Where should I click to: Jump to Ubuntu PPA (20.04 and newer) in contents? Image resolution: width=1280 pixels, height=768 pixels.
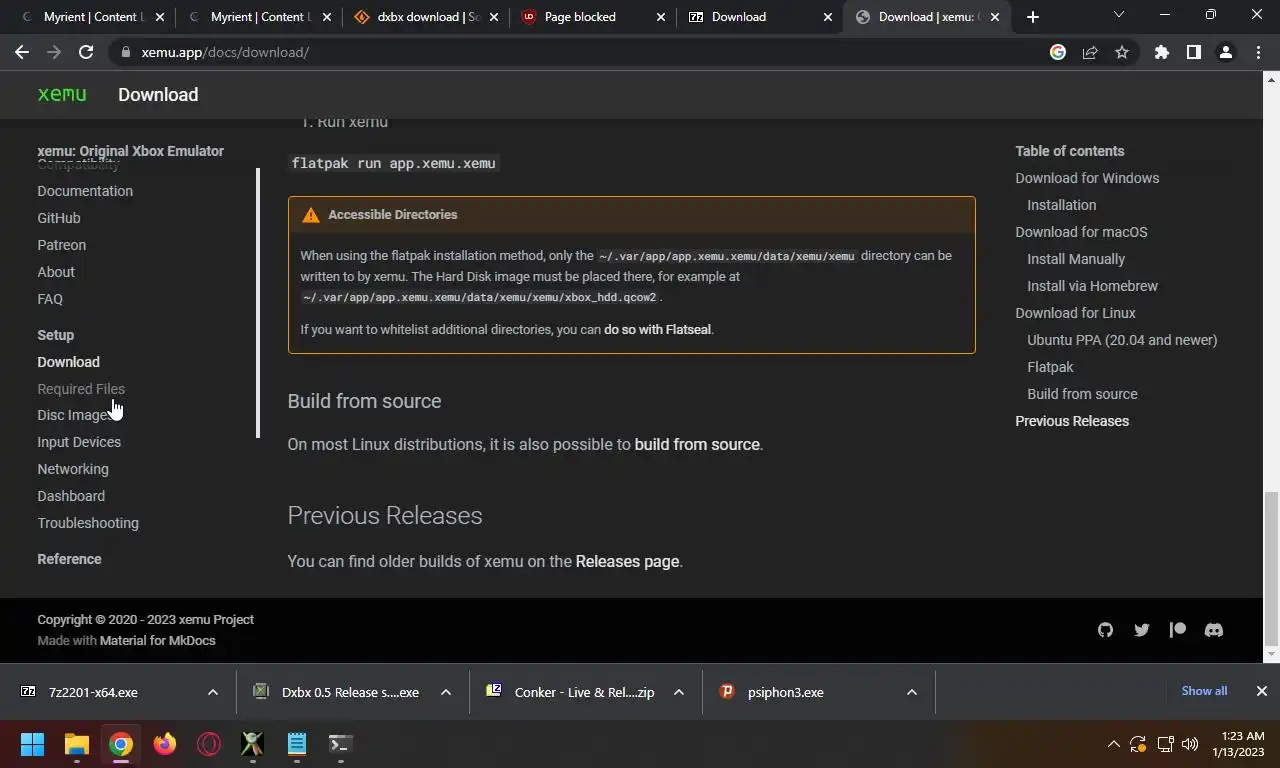pos(1122,340)
